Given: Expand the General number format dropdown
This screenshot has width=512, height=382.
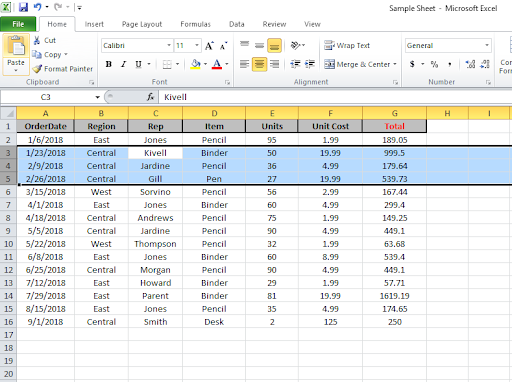Looking at the screenshot, I should pos(487,45).
